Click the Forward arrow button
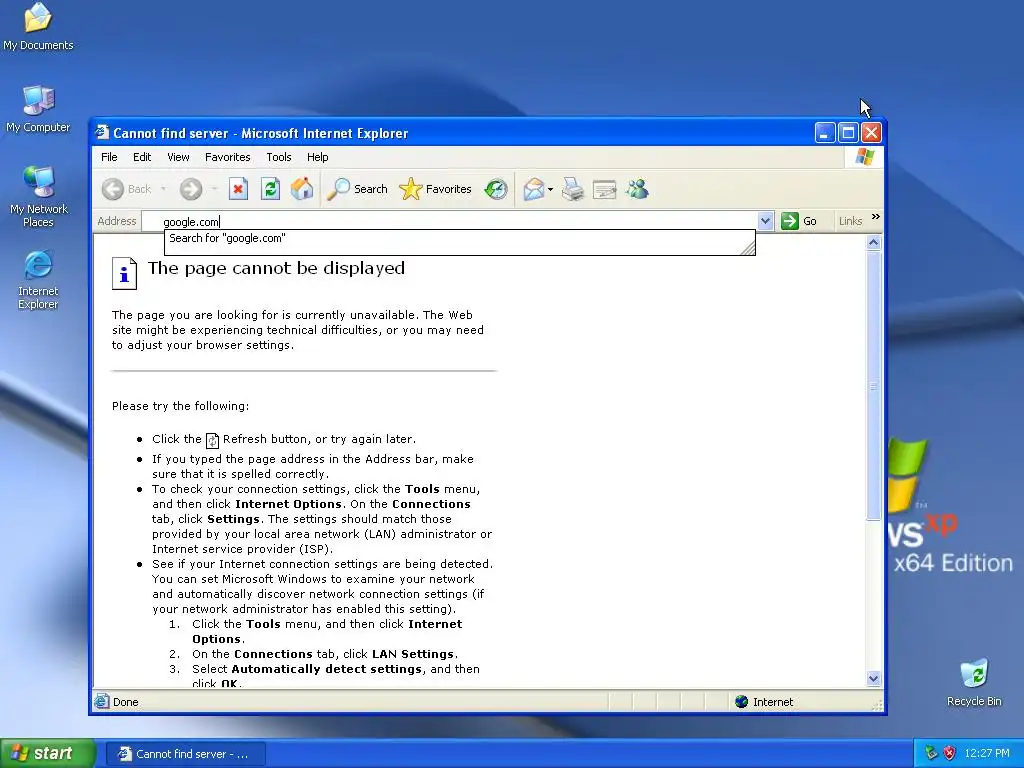Screen dimensions: 1024x768 coord(191,189)
